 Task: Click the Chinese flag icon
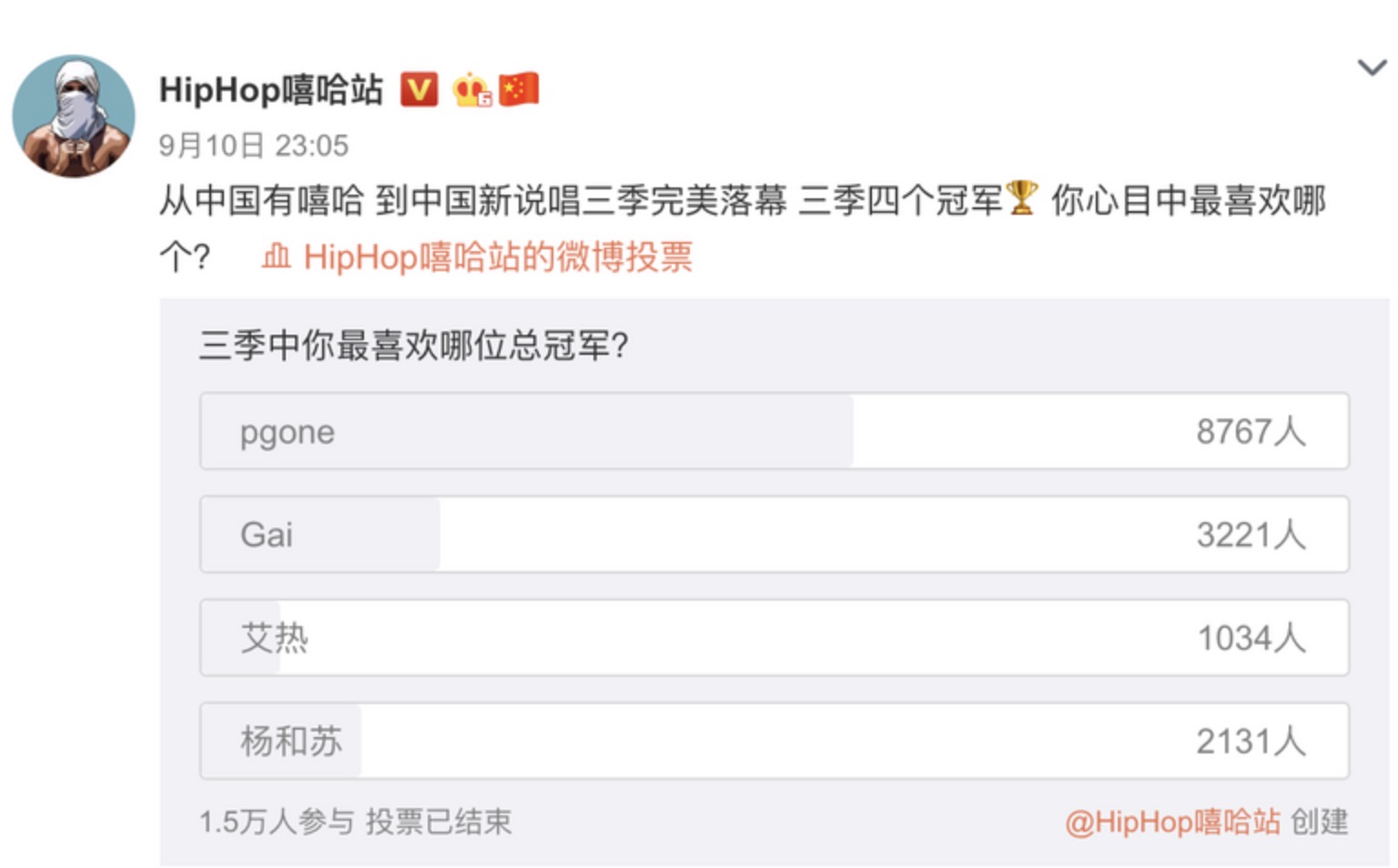click(x=519, y=89)
